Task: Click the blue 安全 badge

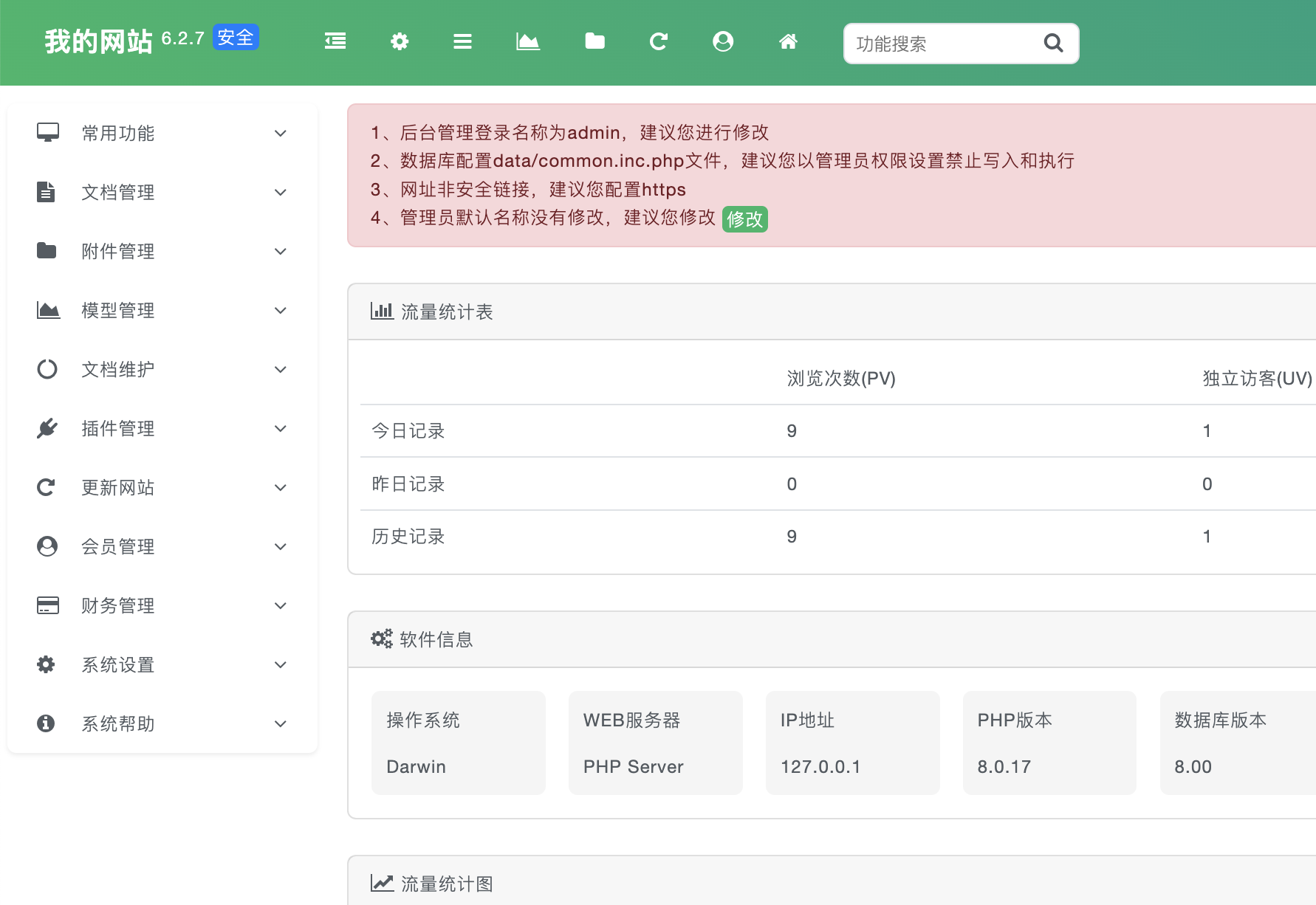Action: [236, 37]
